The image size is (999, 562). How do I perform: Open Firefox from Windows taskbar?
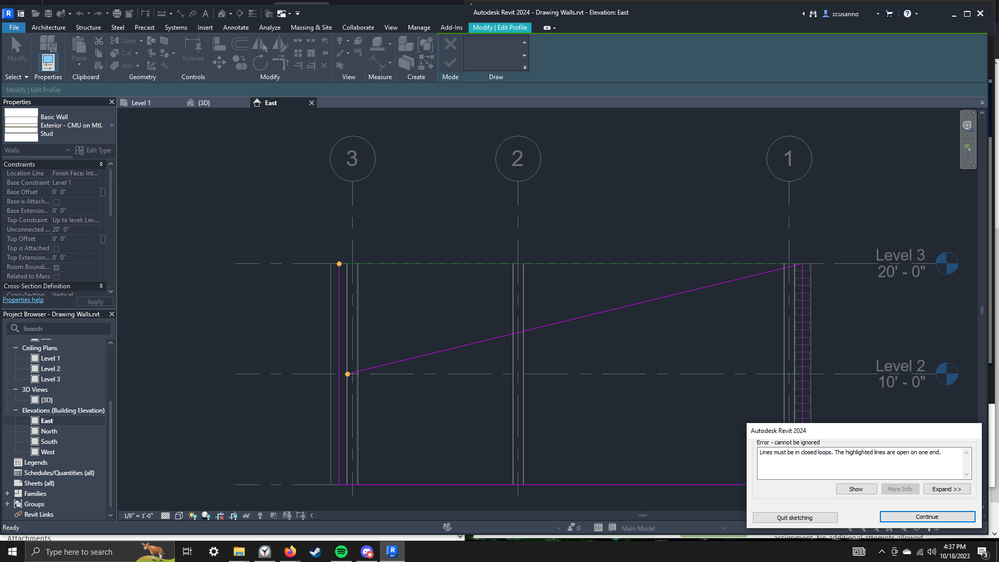(290, 552)
